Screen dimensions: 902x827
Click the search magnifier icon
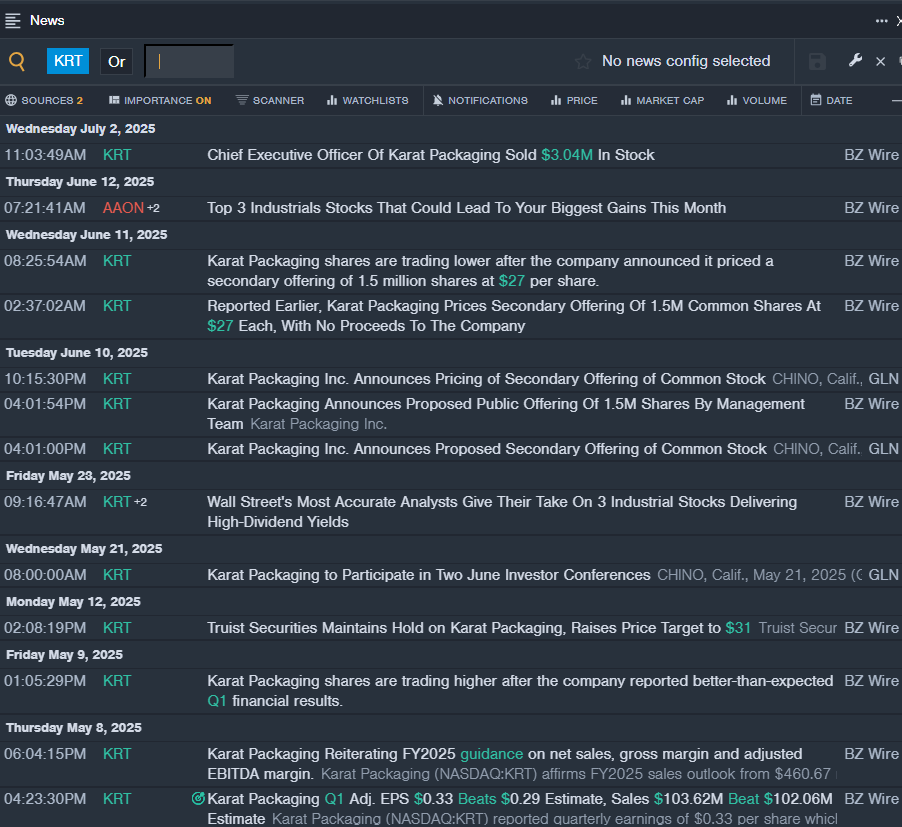coord(17,61)
